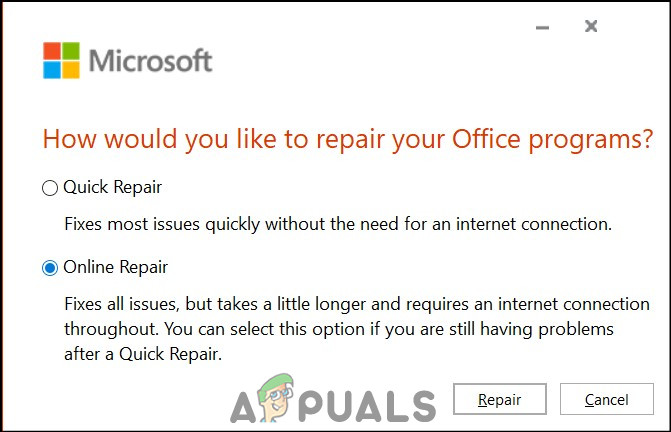Viewport: 671px width, 432px height.
Task: Click the repair Office programs heading
Action: (x=347, y=140)
